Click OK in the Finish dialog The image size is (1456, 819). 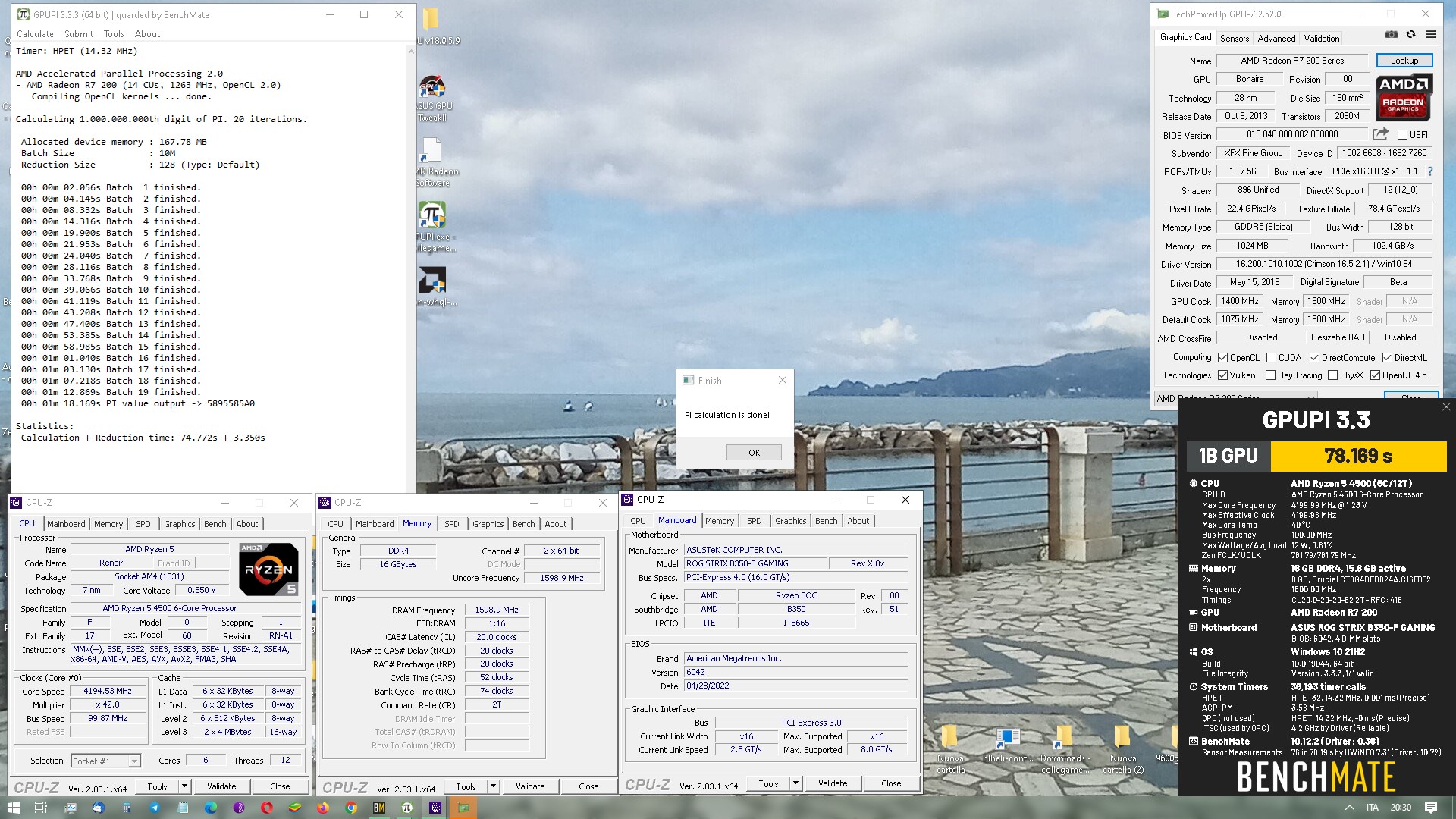pyautogui.click(x=754, y=453)
